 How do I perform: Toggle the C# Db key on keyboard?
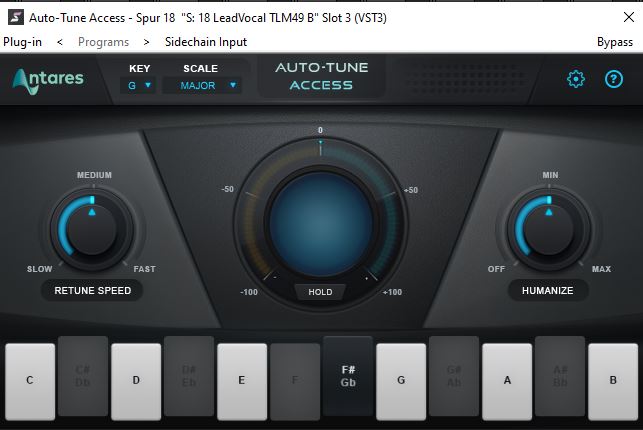tap(83, 376)
